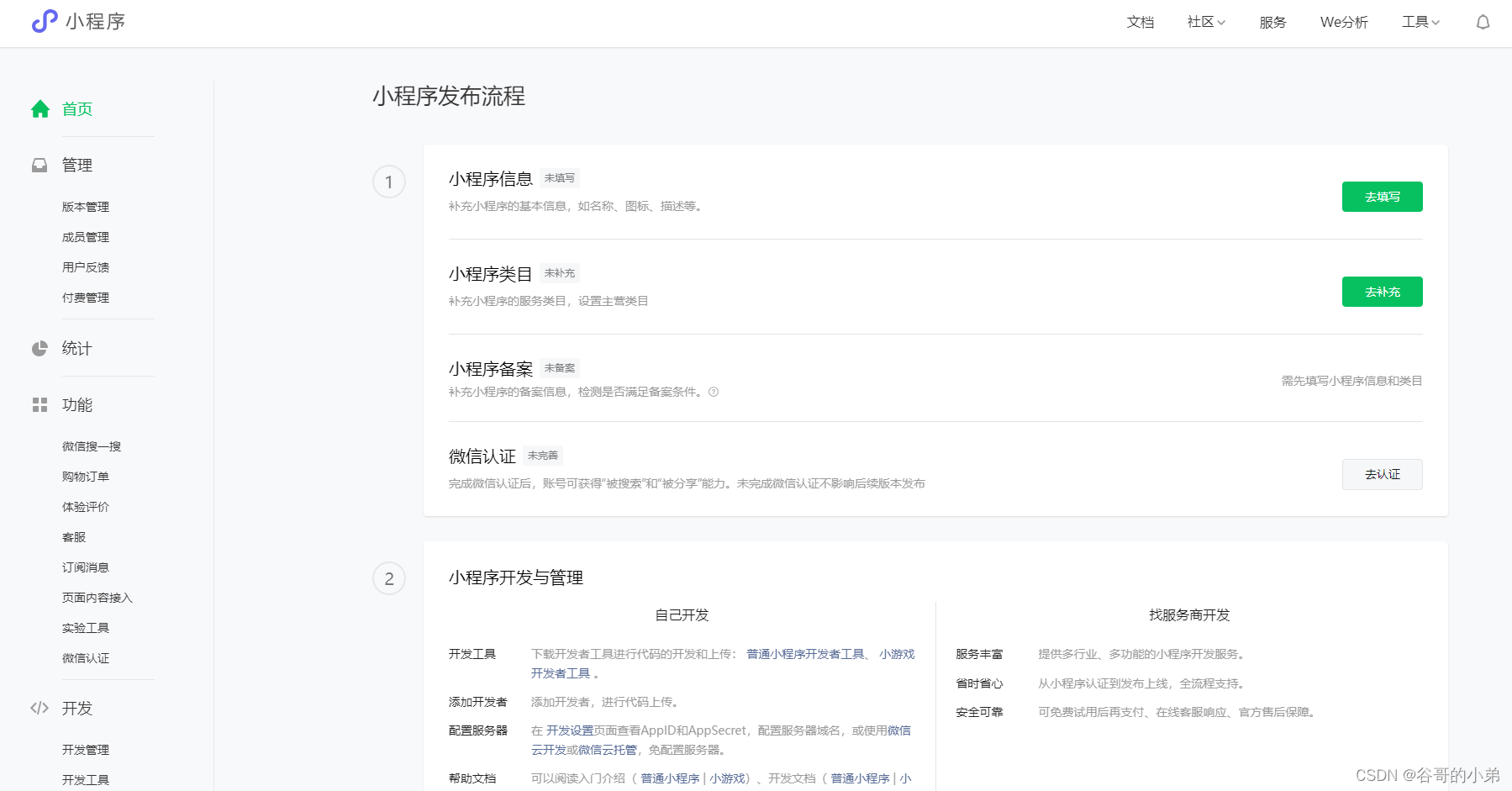Open the notification bell icon
Screen dimensions: 1512x791
coord(1483,22)
